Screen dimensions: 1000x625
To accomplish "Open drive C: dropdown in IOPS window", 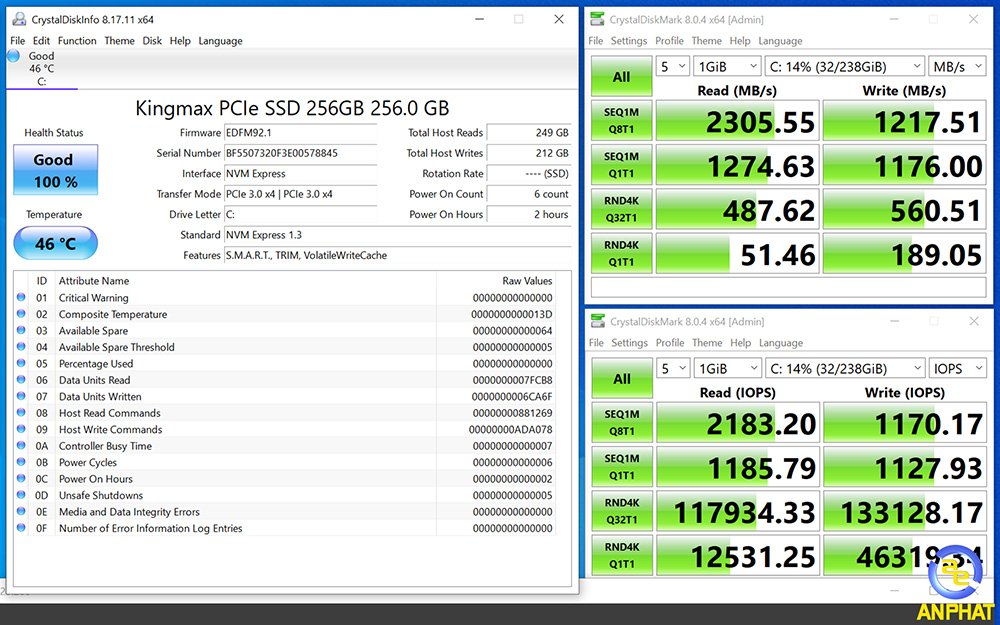I will pos(845,369).
